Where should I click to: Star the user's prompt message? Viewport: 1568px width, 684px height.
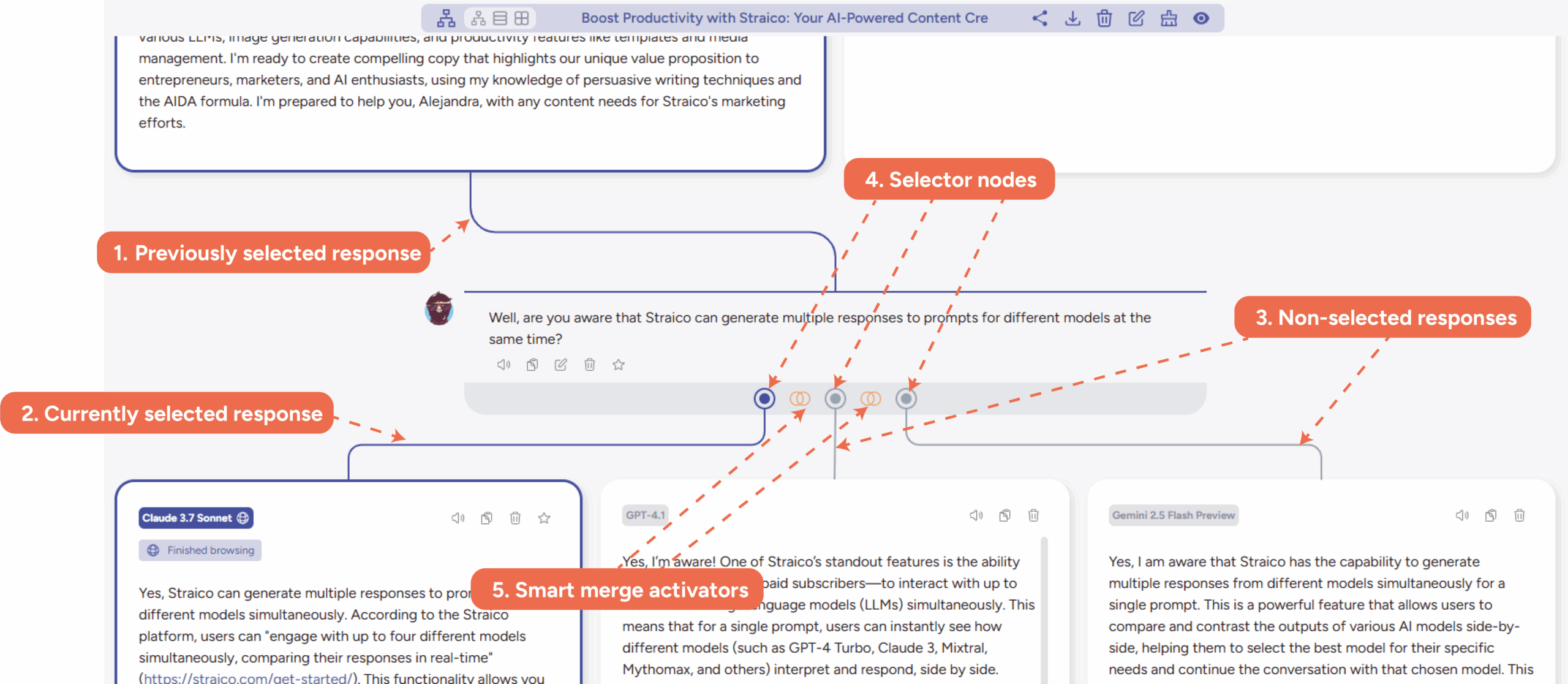619,365
